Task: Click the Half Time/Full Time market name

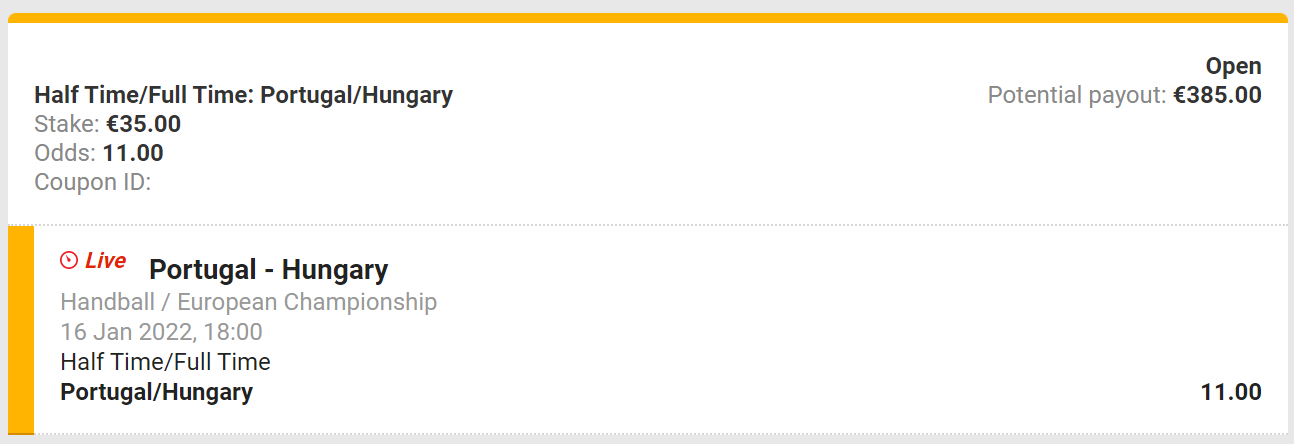Action: pos(165,361)
